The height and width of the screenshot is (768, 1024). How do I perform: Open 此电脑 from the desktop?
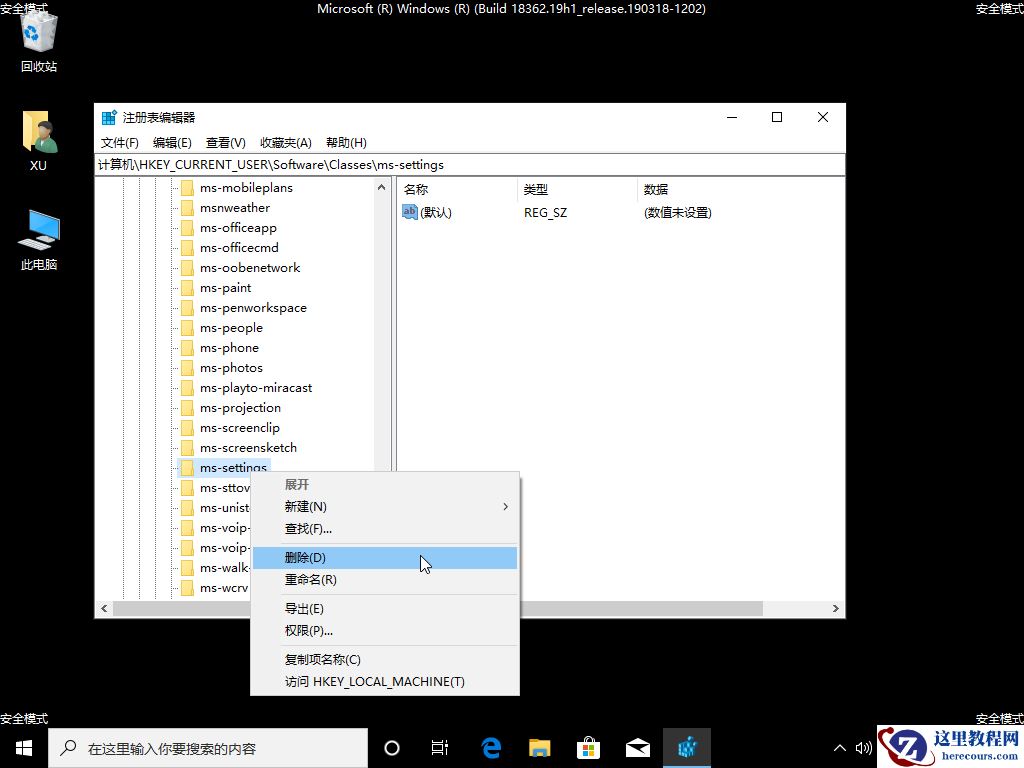coord(37,235)
